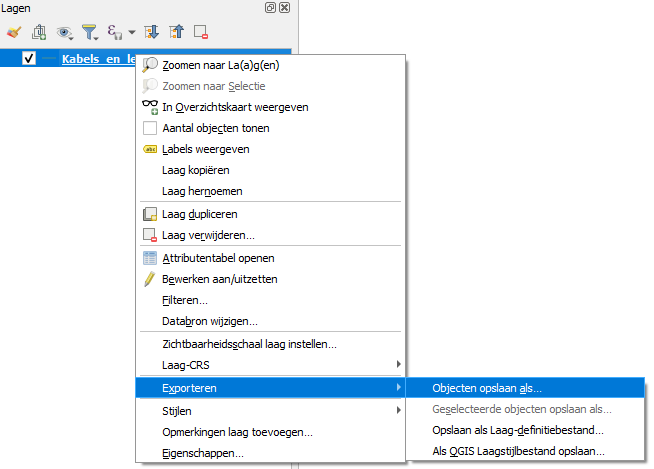Select Laag hernoemen
This screenshot has width=654, height=469.
coord(270,191)
